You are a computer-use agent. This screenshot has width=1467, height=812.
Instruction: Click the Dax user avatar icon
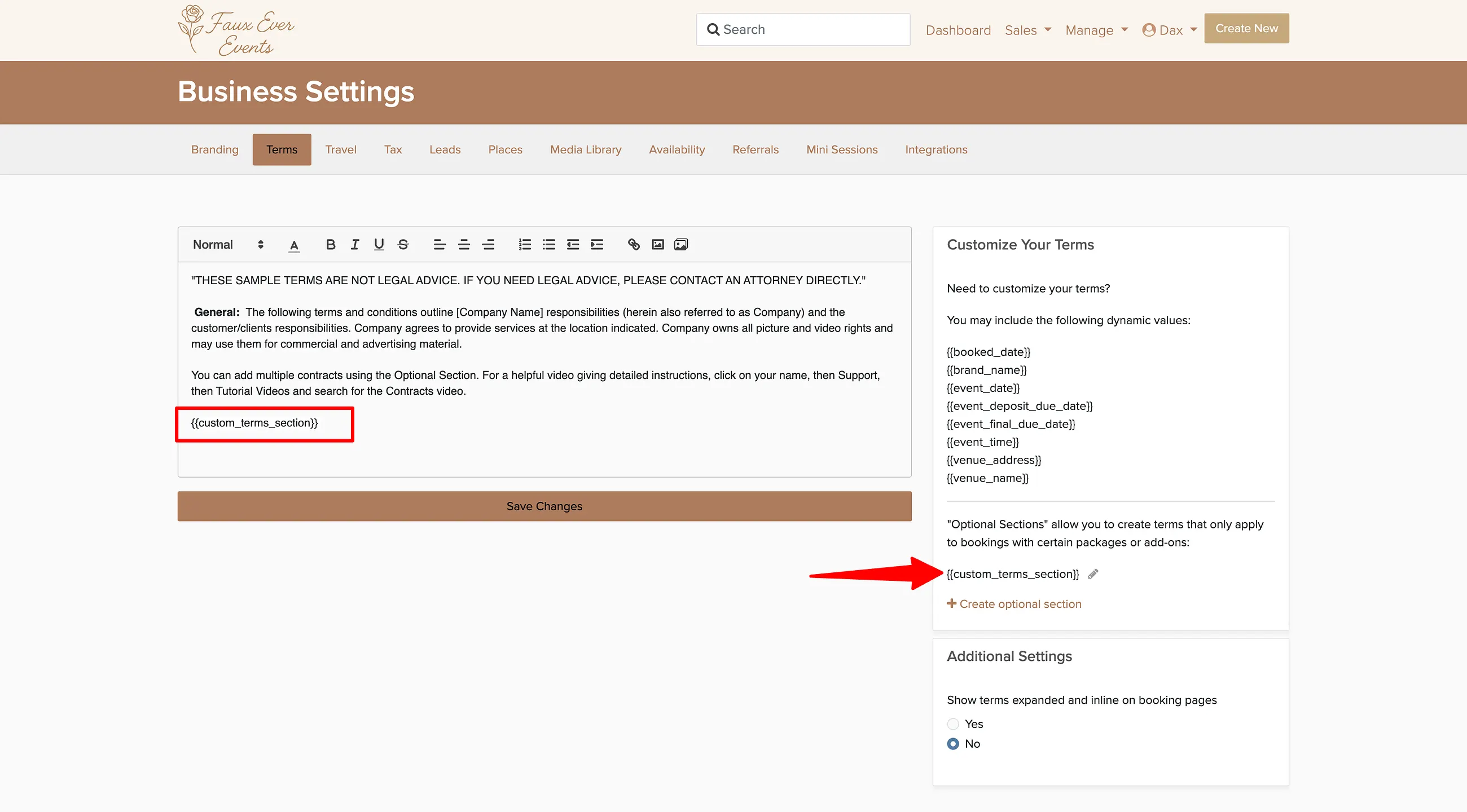[x=1149, y=29]
